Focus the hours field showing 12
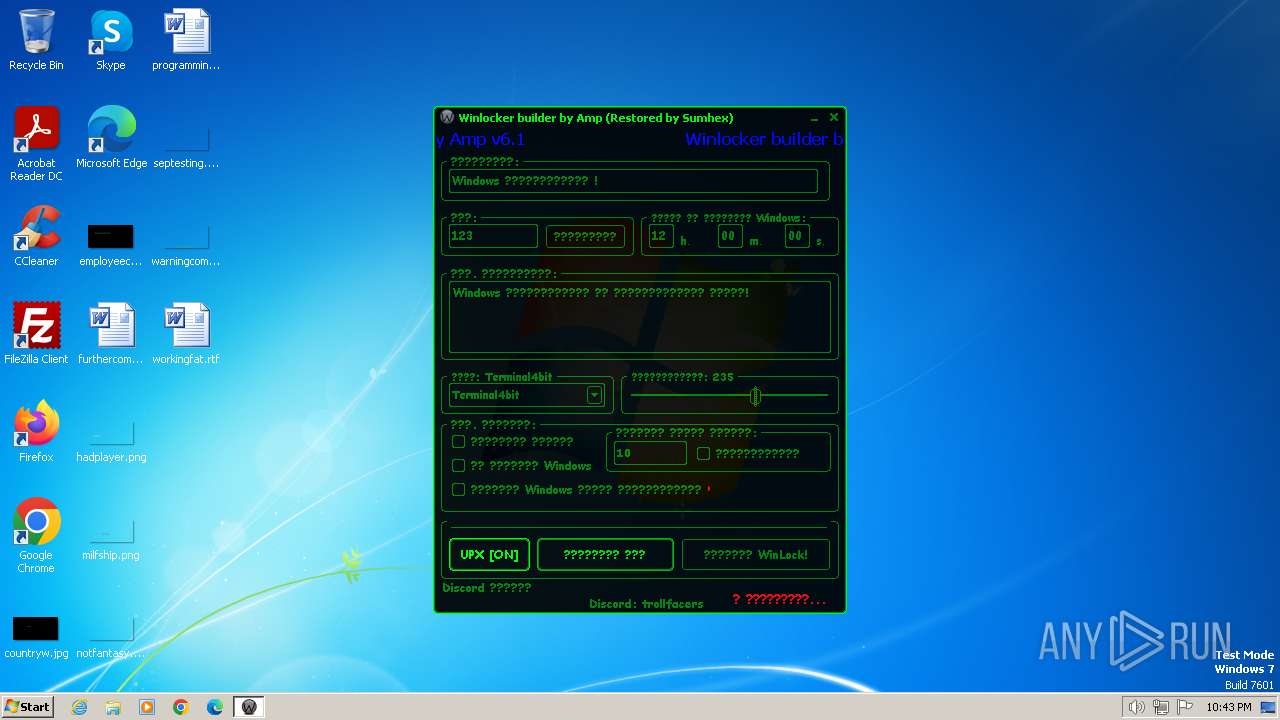Image resolution: width=1280 pixels, height=720 pixels. (x=661, y=236)
